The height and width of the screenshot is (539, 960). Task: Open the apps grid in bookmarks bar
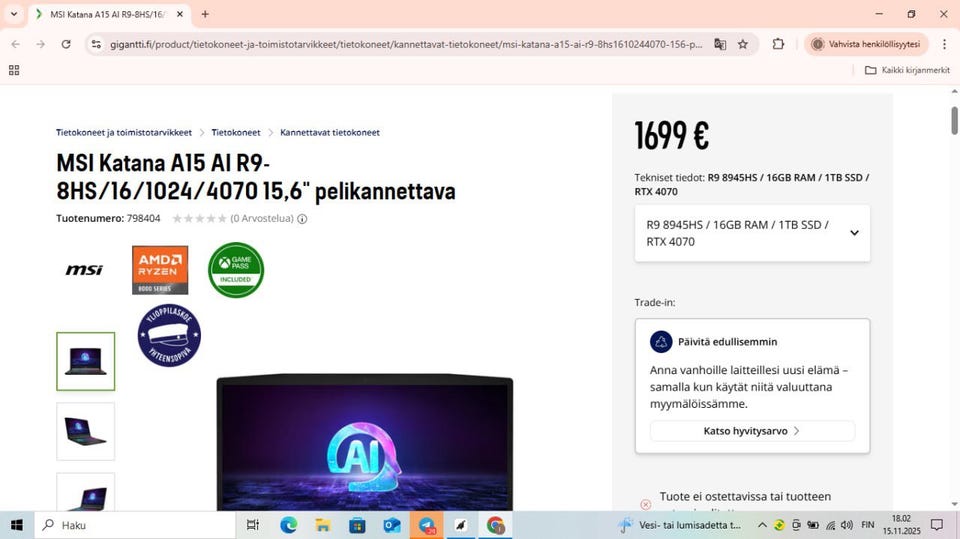pos(14,70)
